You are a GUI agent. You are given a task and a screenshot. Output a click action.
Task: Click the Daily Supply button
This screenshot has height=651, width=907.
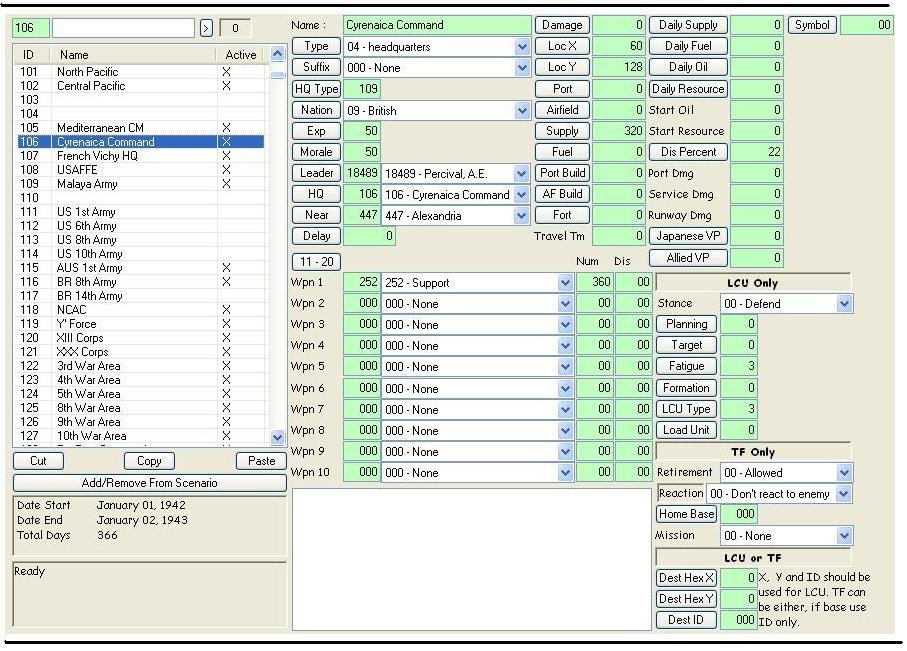(688, 25)
